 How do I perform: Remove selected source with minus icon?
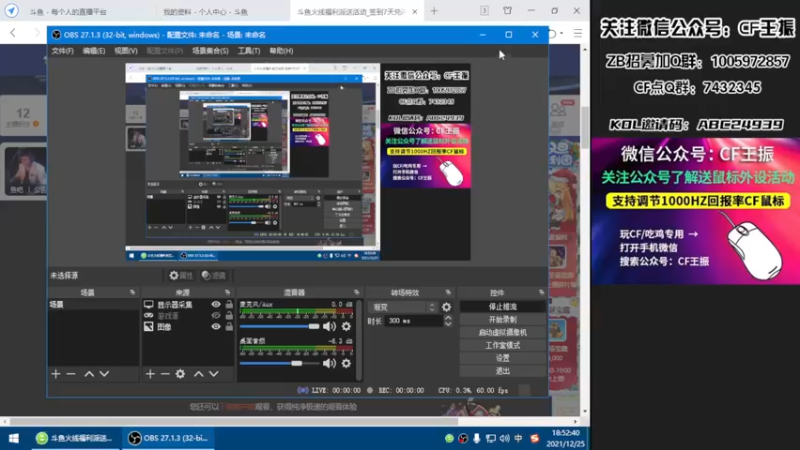coord(165,374)
